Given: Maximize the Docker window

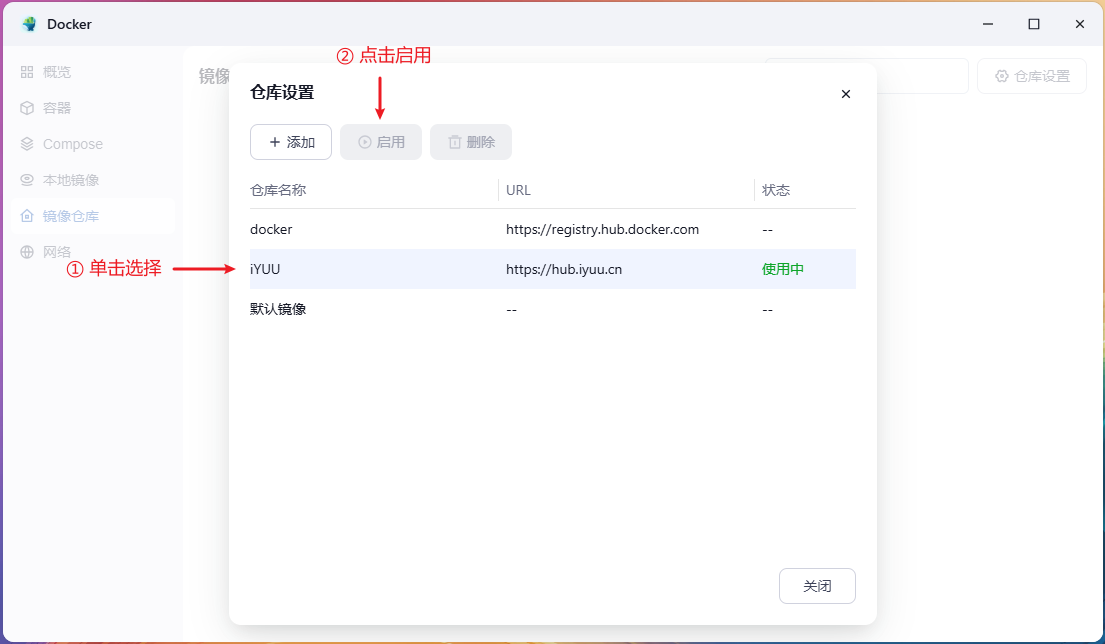Looking at the screenshot, I should [1034, 24].
